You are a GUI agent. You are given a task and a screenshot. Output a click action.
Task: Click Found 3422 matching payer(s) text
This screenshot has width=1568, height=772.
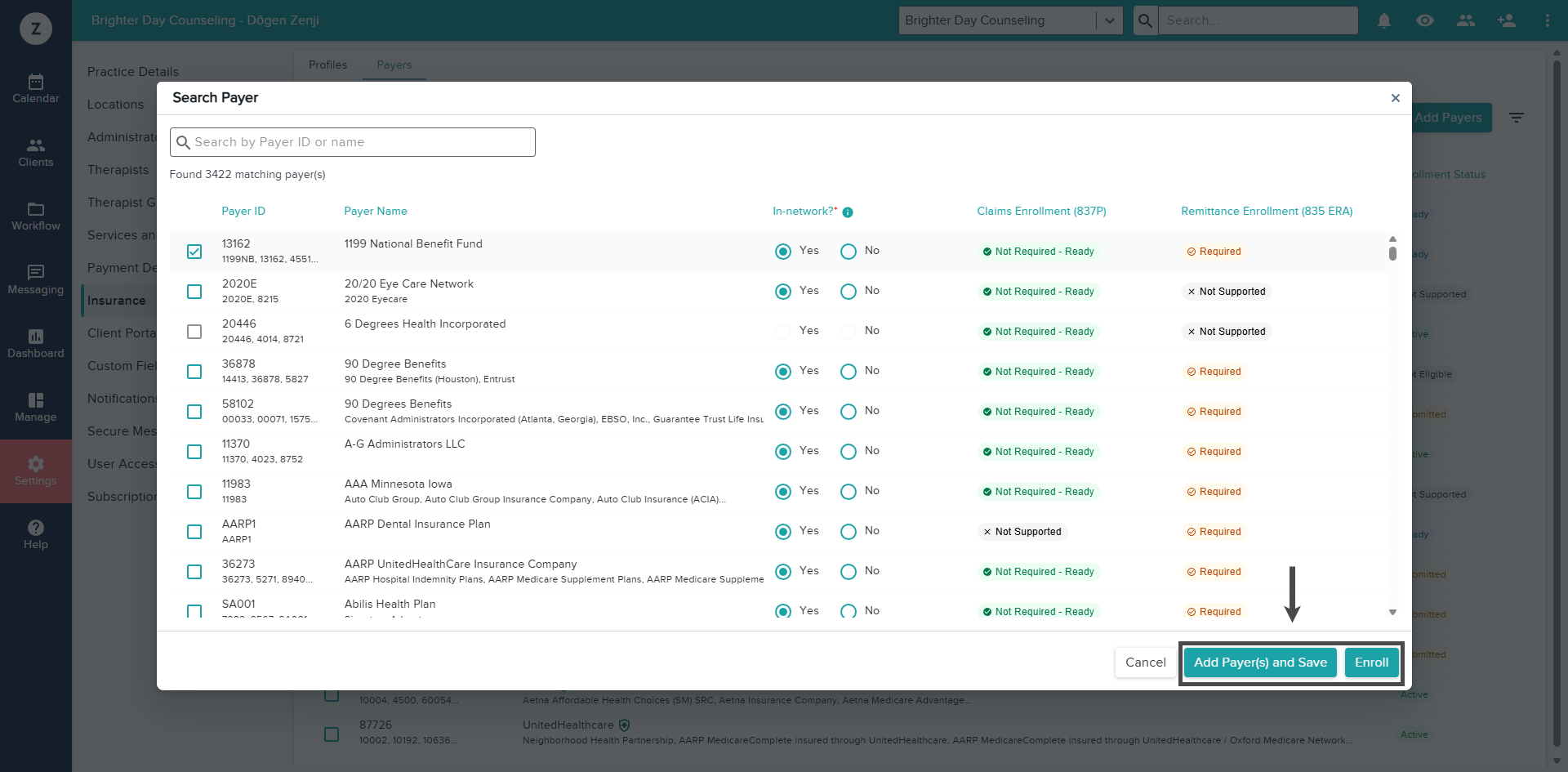pos(247,175)
